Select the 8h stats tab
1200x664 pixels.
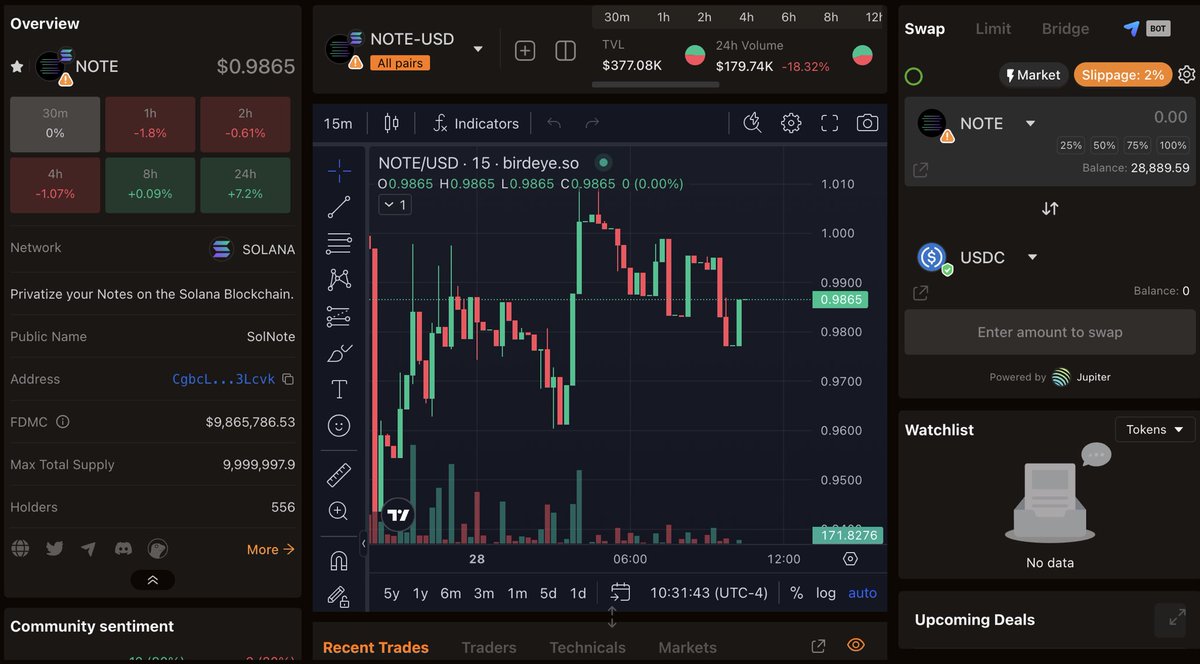pos(831,17)
